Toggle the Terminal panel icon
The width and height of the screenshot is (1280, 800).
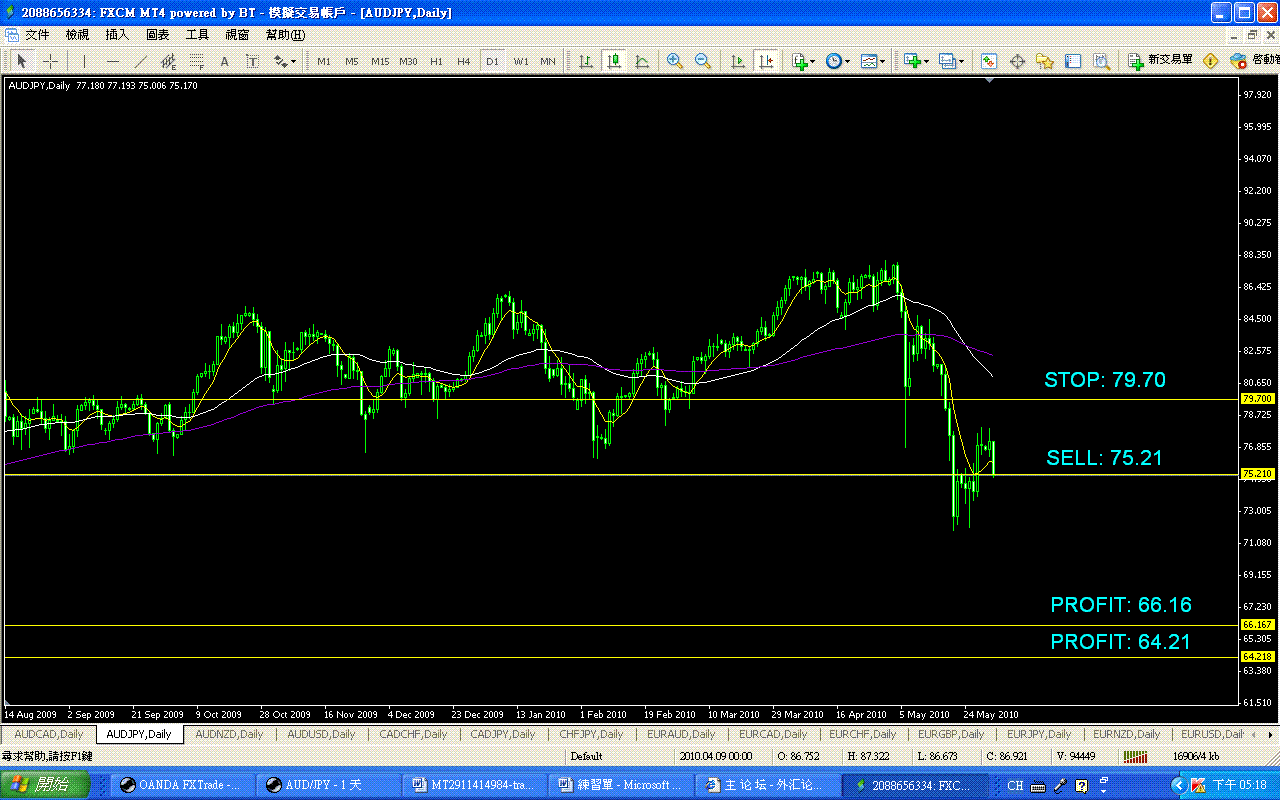point(1073,61)
